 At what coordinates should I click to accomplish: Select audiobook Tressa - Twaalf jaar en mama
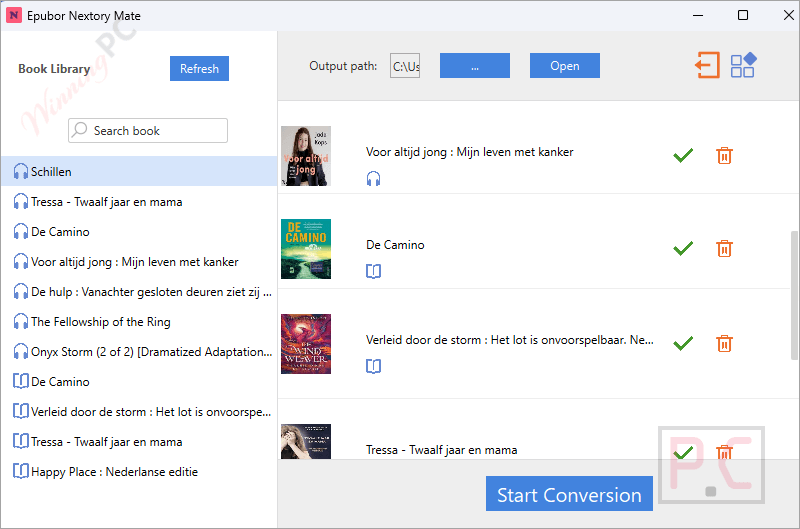[139, 201]
